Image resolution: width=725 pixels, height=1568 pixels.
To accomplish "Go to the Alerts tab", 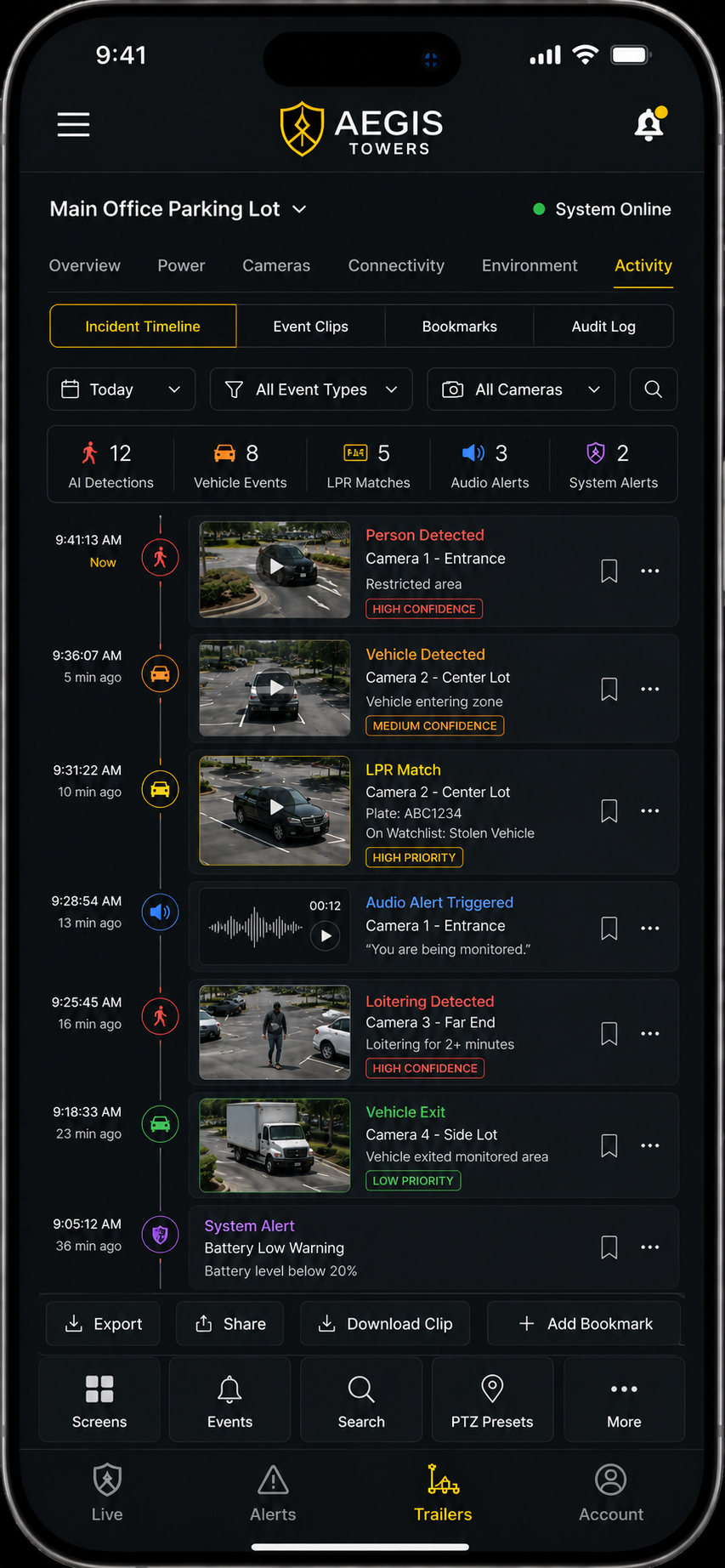I will pyautogui.click(x=273, y=1493).
